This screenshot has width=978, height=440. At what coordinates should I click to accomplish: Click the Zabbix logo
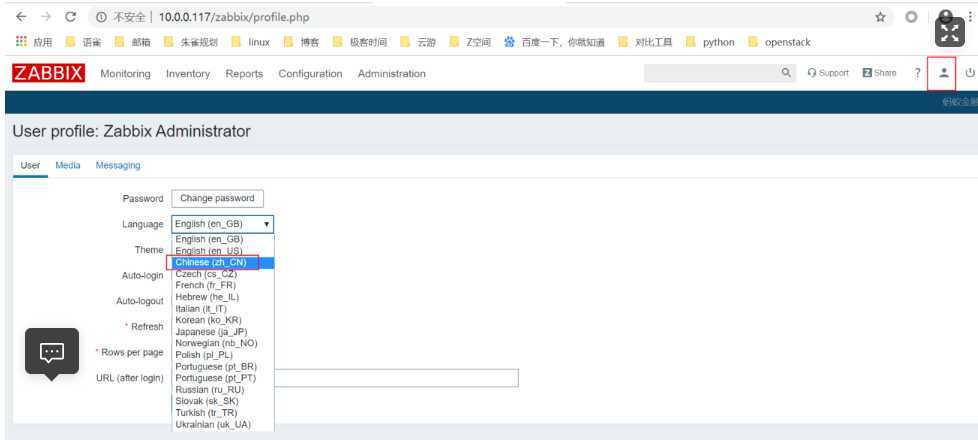coord(48,73)
